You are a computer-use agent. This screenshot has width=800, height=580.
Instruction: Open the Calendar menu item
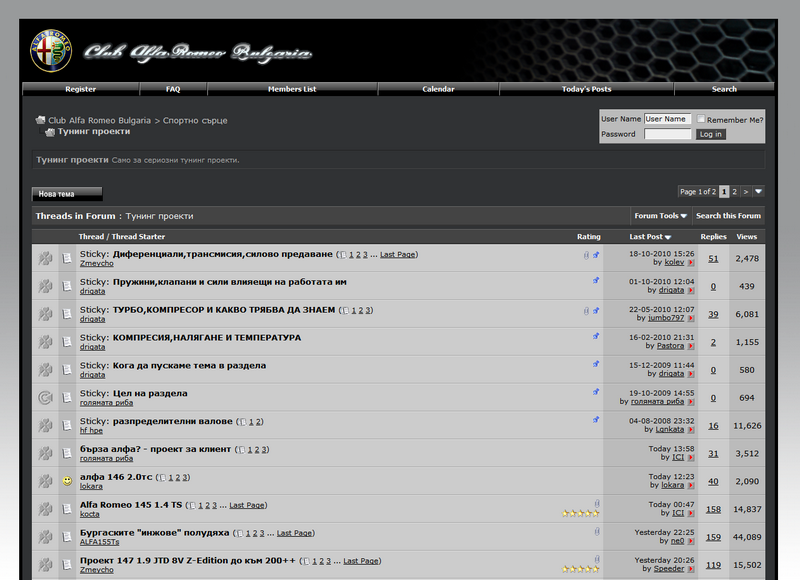438,89
